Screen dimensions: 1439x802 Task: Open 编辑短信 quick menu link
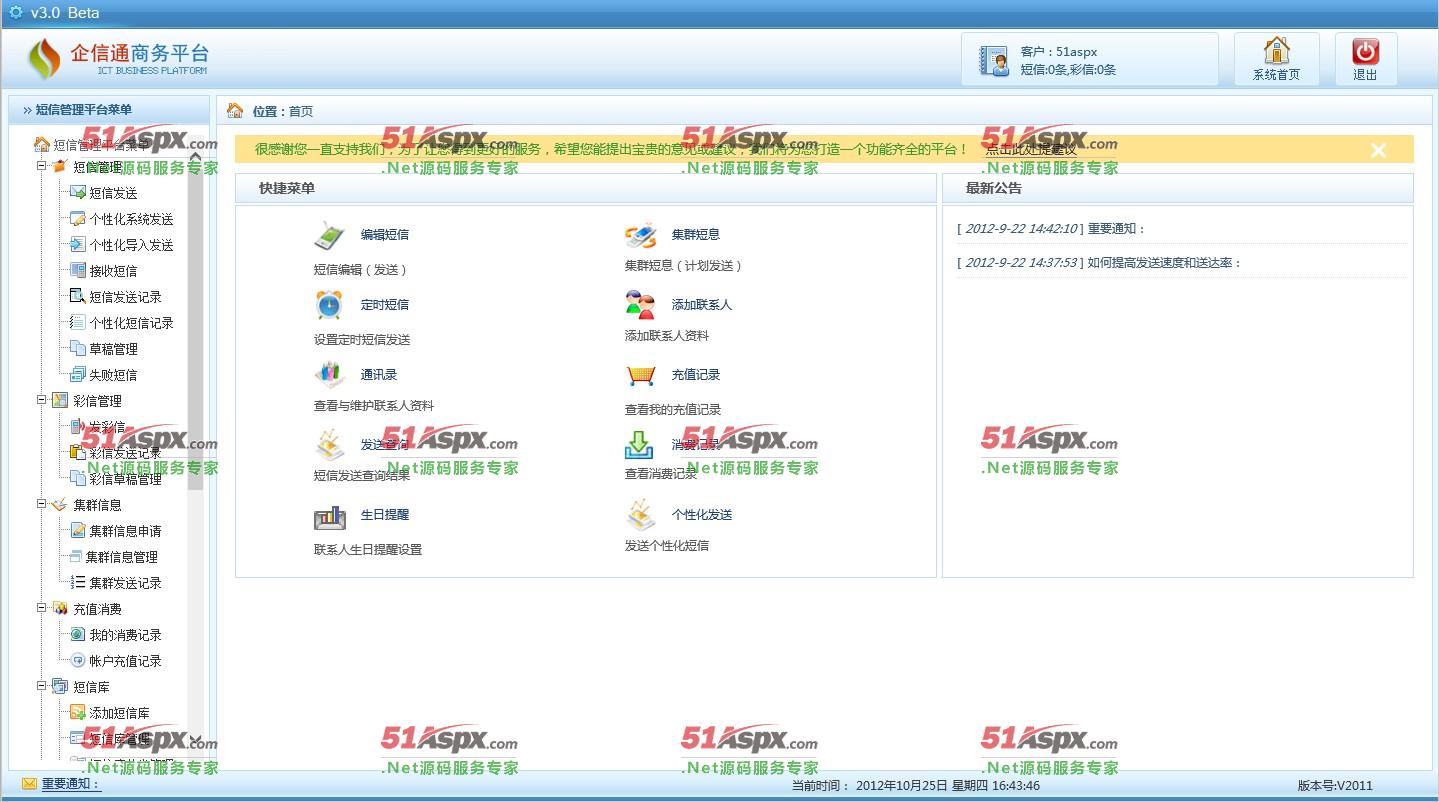[385, 235]
